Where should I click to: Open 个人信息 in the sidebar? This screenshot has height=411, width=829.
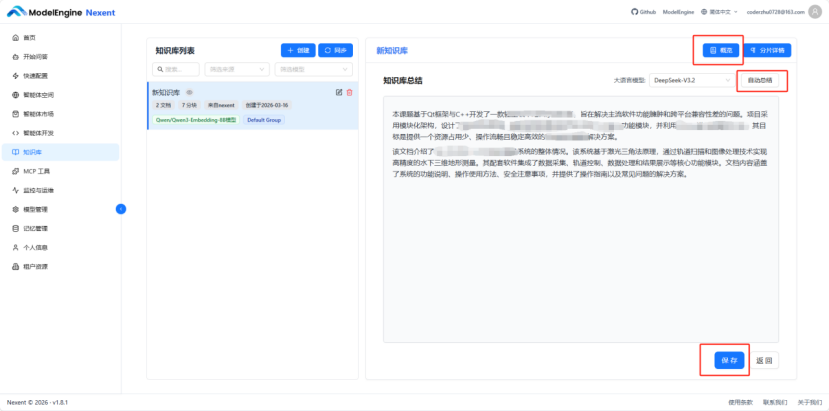[x=60, y=247]
